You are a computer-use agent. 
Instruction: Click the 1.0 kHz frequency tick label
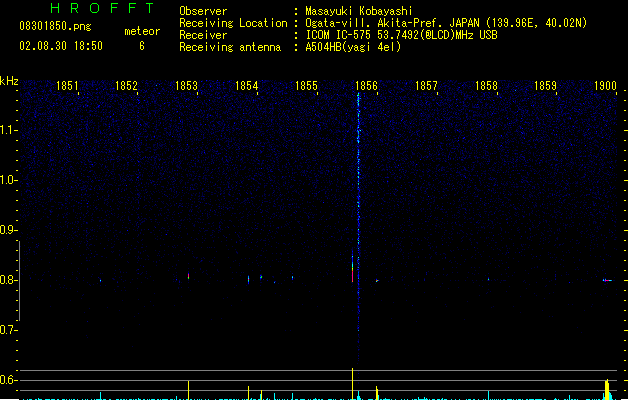(8, 180)
